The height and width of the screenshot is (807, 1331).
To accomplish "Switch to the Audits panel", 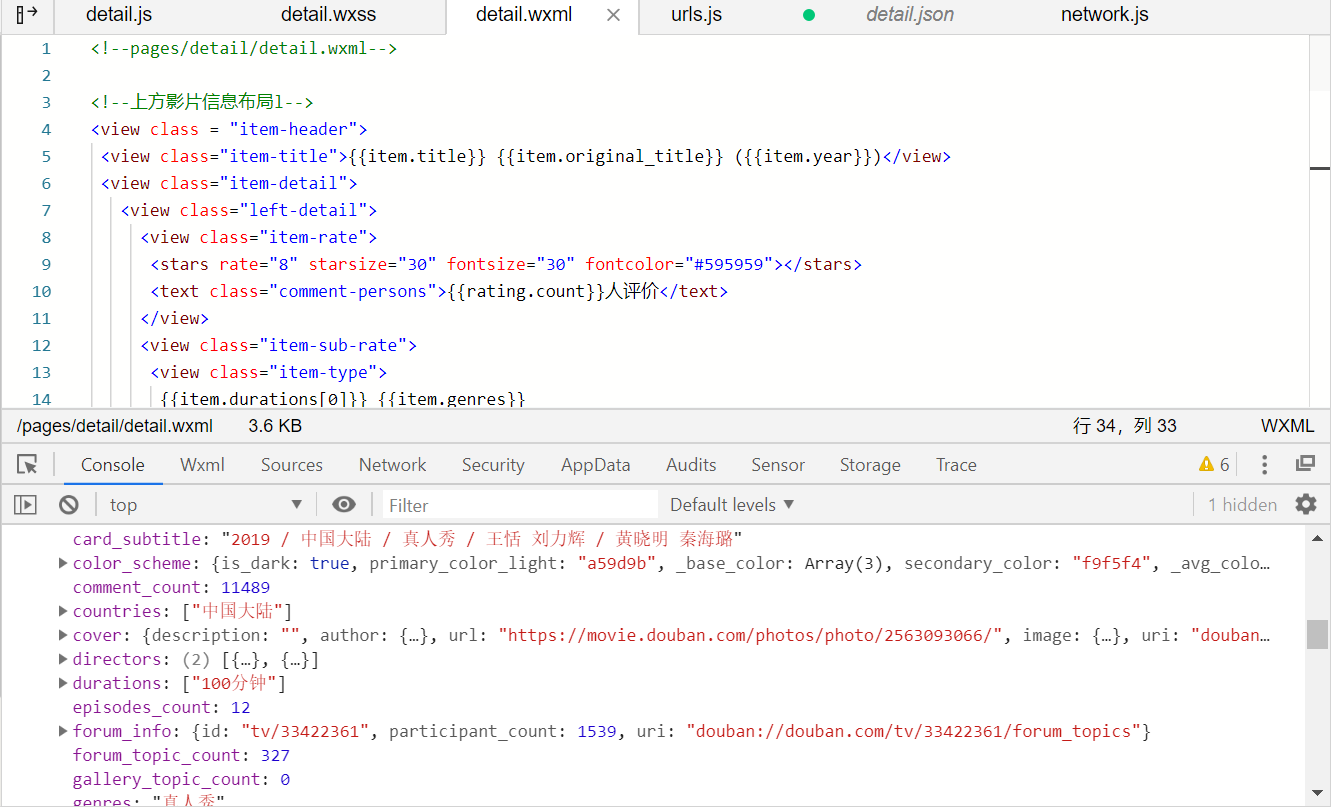I will [691, 465].
